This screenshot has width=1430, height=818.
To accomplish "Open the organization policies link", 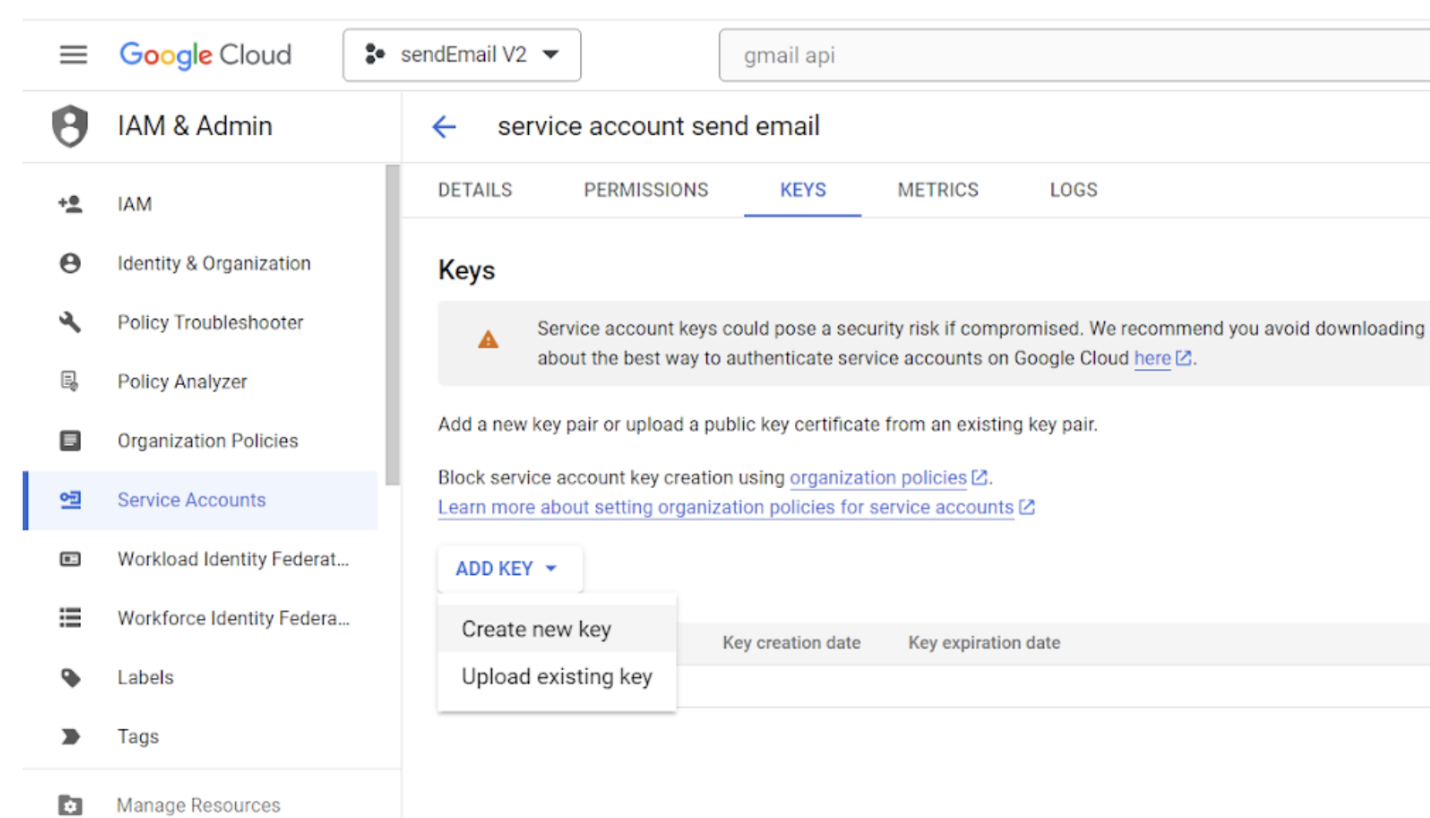I will [879, 477].
